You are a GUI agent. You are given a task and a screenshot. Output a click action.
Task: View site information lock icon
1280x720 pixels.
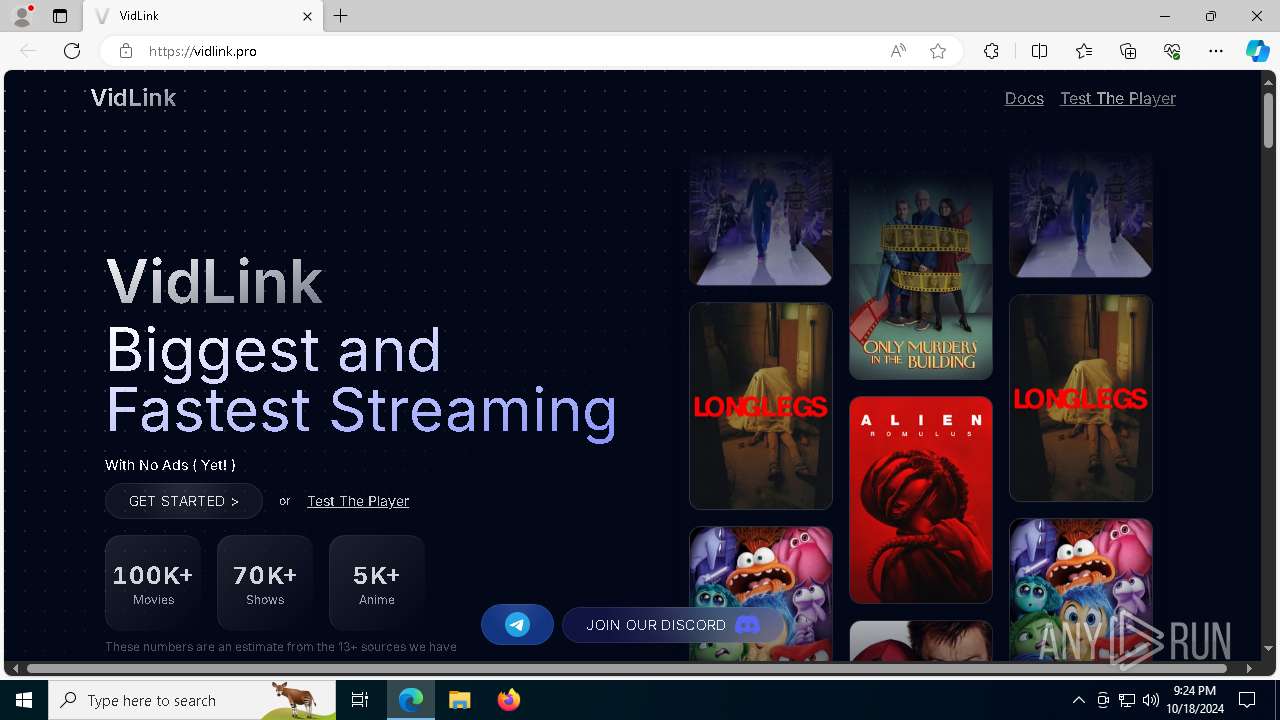pos(126,51)
